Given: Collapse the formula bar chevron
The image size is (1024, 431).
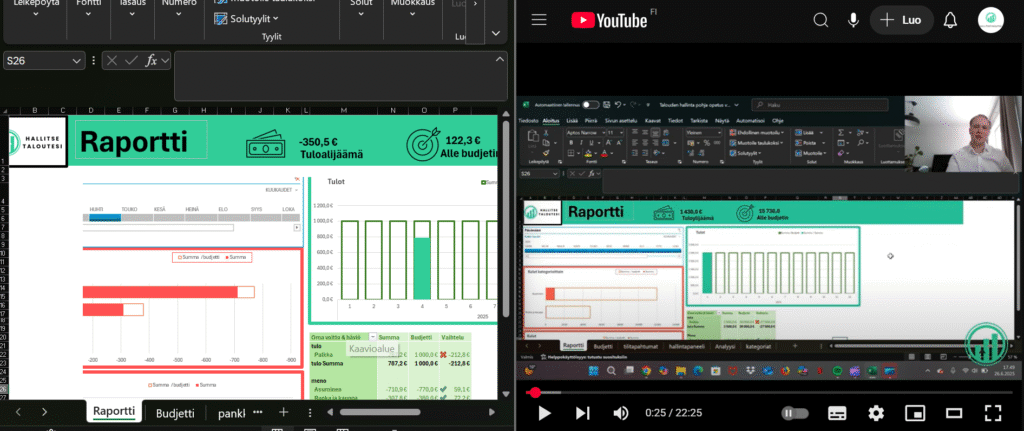Looking at the screenshot, I should click(500, 60).
